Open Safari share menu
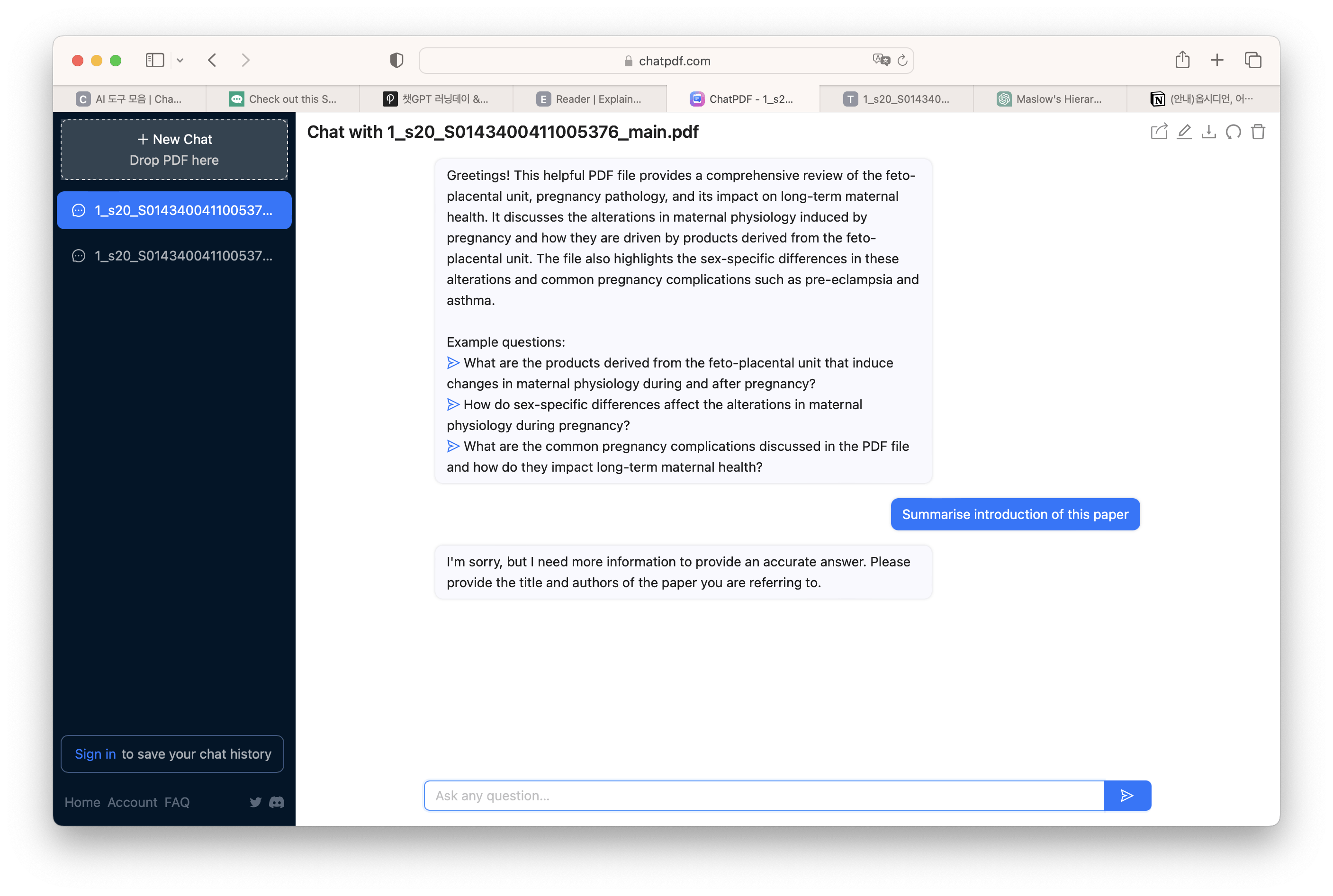Viewport: 1333px width, 896px height. (x=1182, y=60)
